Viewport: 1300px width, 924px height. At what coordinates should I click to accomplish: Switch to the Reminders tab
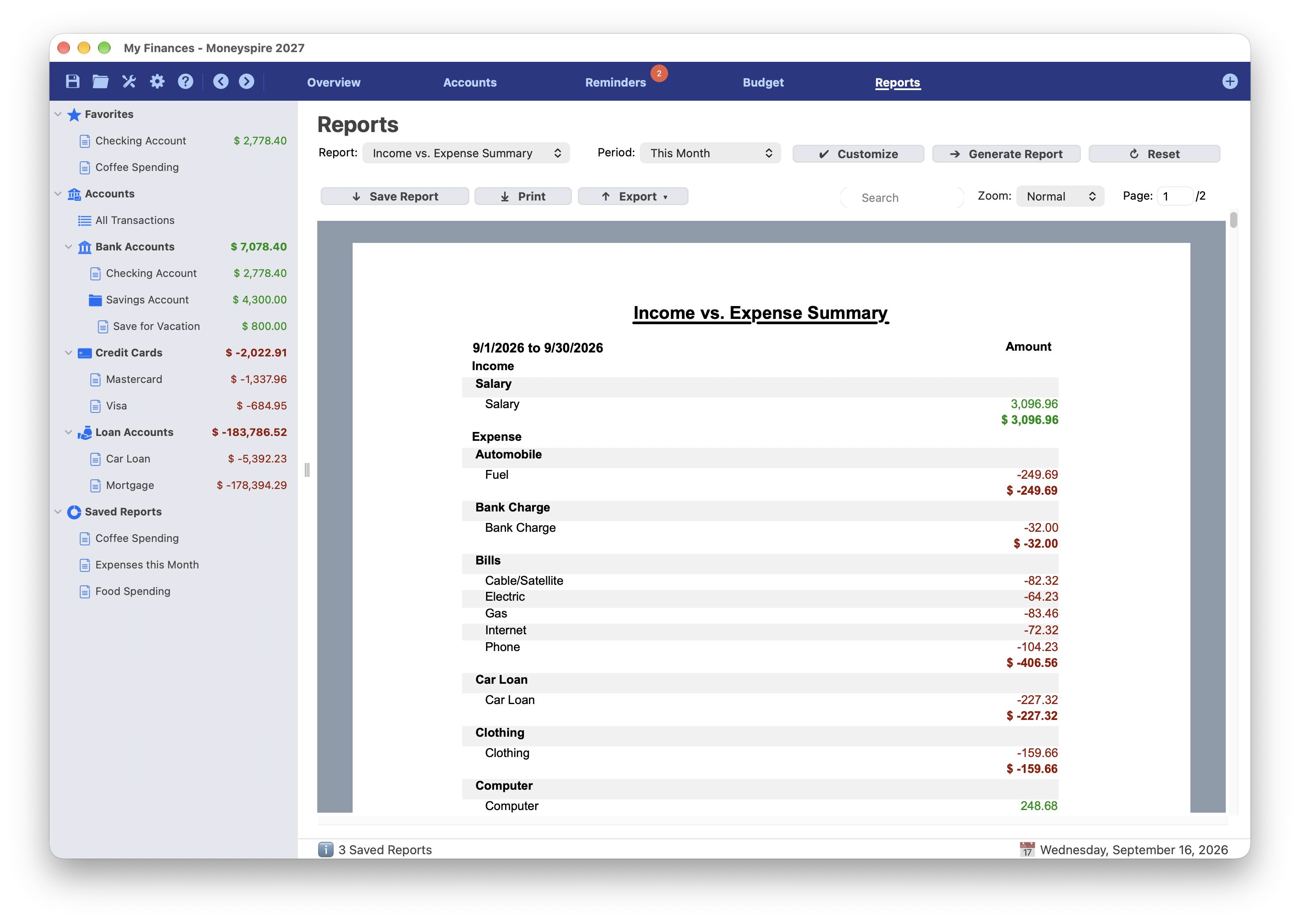pos(615,83)
